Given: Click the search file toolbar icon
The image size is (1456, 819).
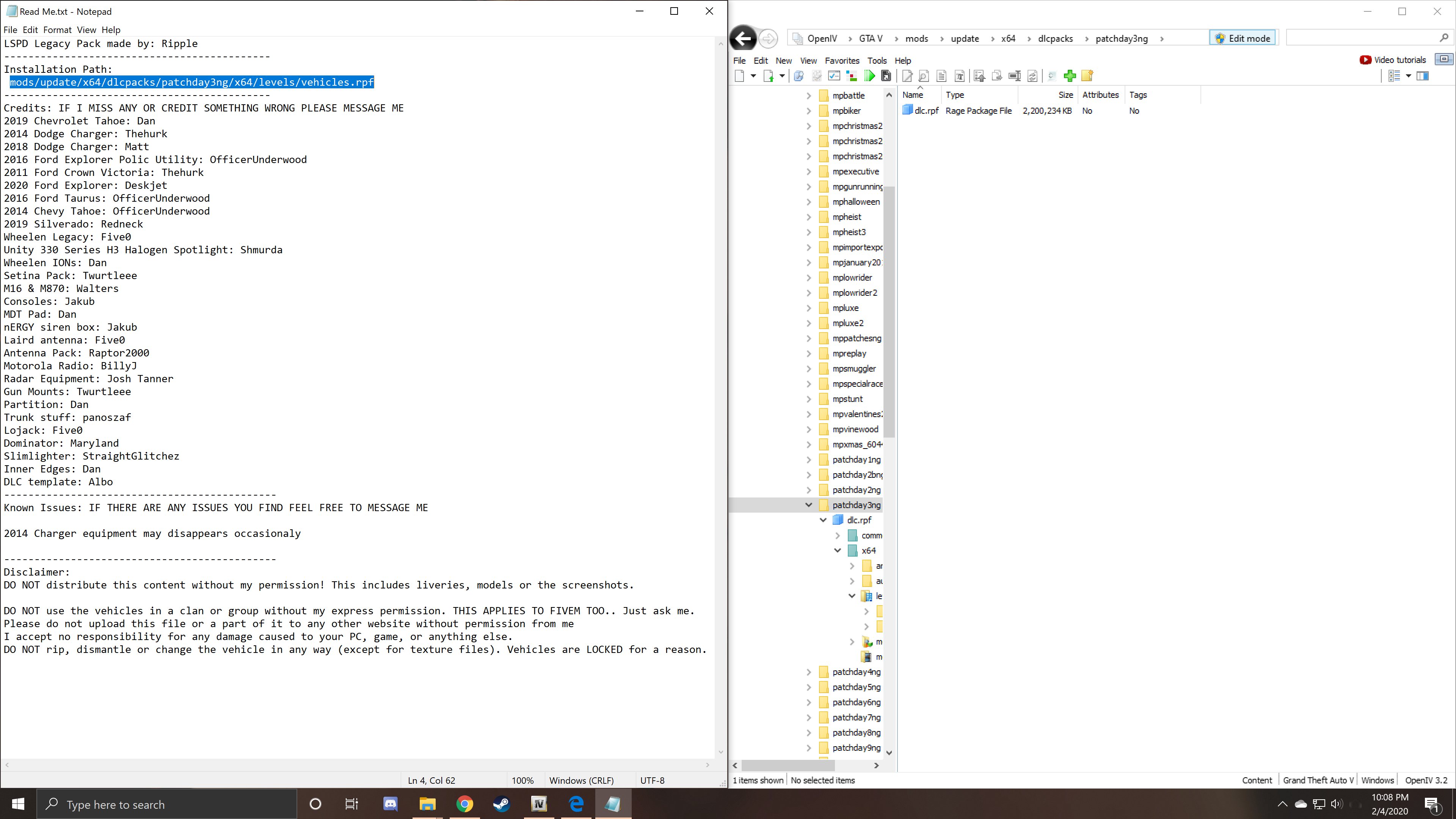Looking at the screenshot, I should [924, 76].
